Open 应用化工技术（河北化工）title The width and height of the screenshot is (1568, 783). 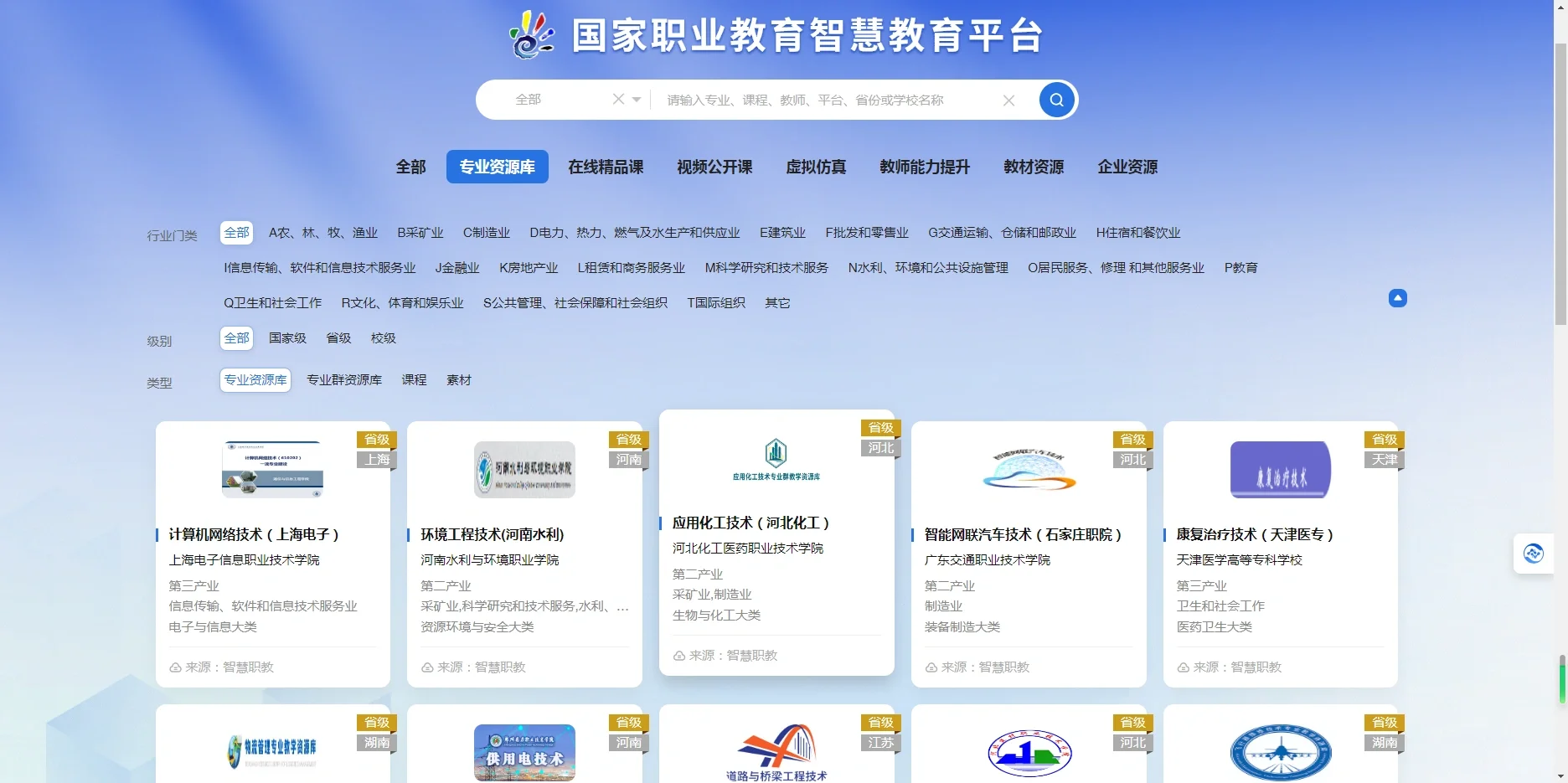point(751,523)
